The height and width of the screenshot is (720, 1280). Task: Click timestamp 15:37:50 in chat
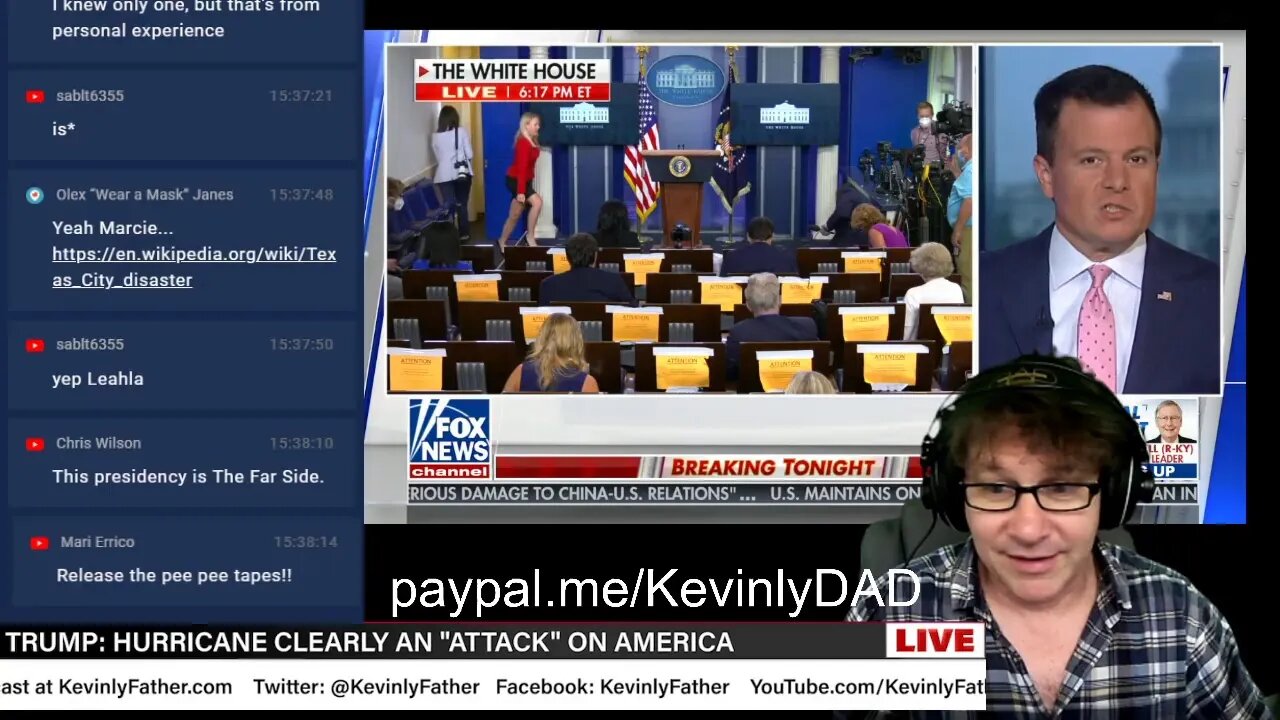301,344
